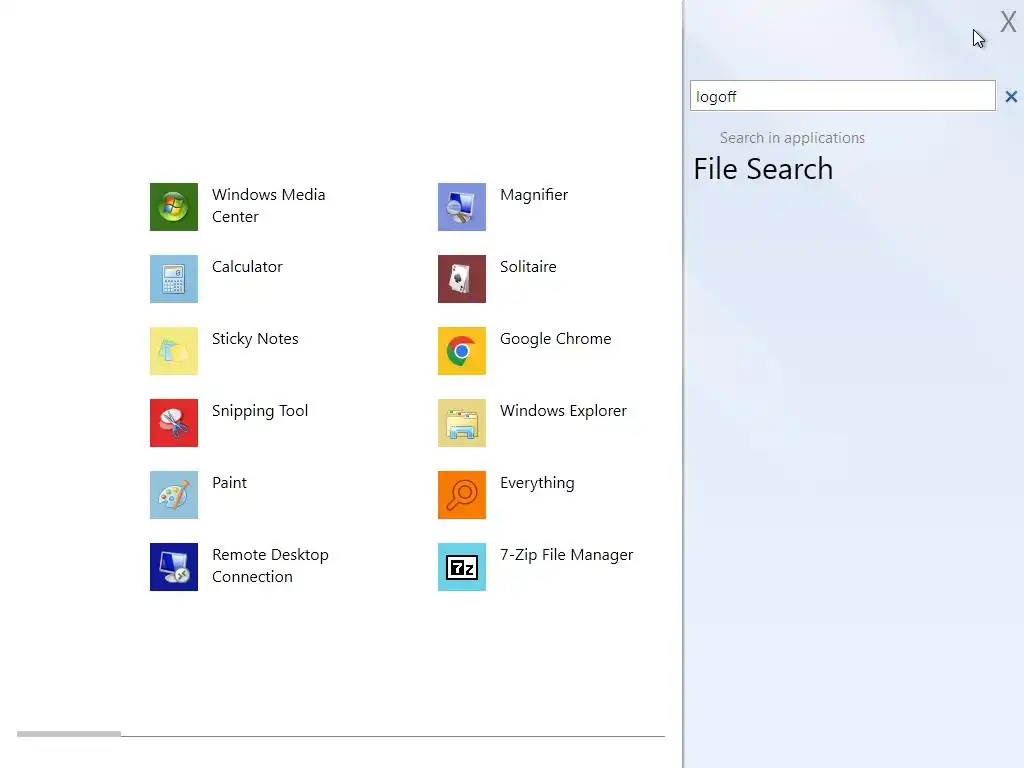Click the "Calculator" label text

coord(247,266)
